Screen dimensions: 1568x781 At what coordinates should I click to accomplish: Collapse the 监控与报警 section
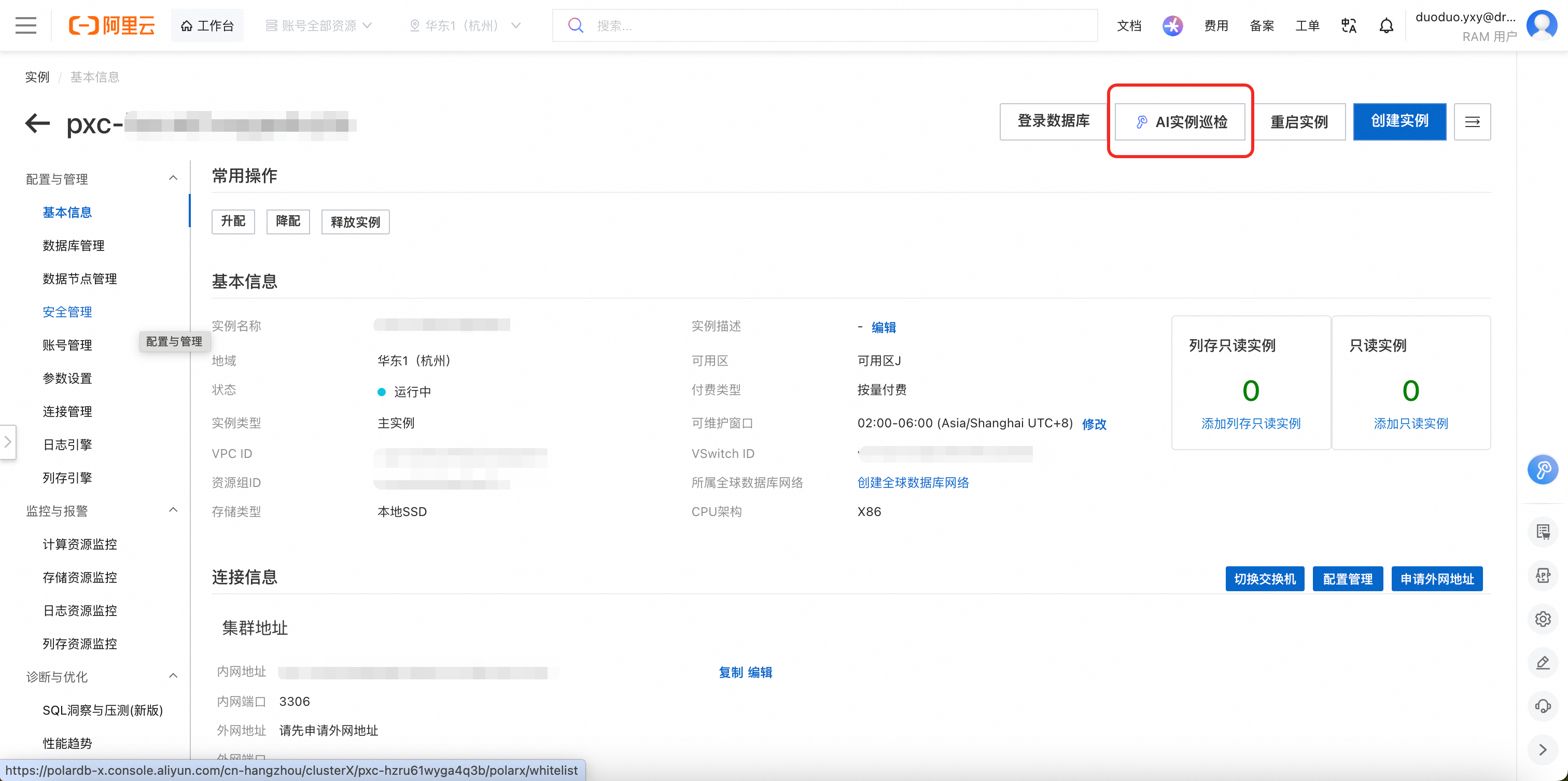click(173, 510)
